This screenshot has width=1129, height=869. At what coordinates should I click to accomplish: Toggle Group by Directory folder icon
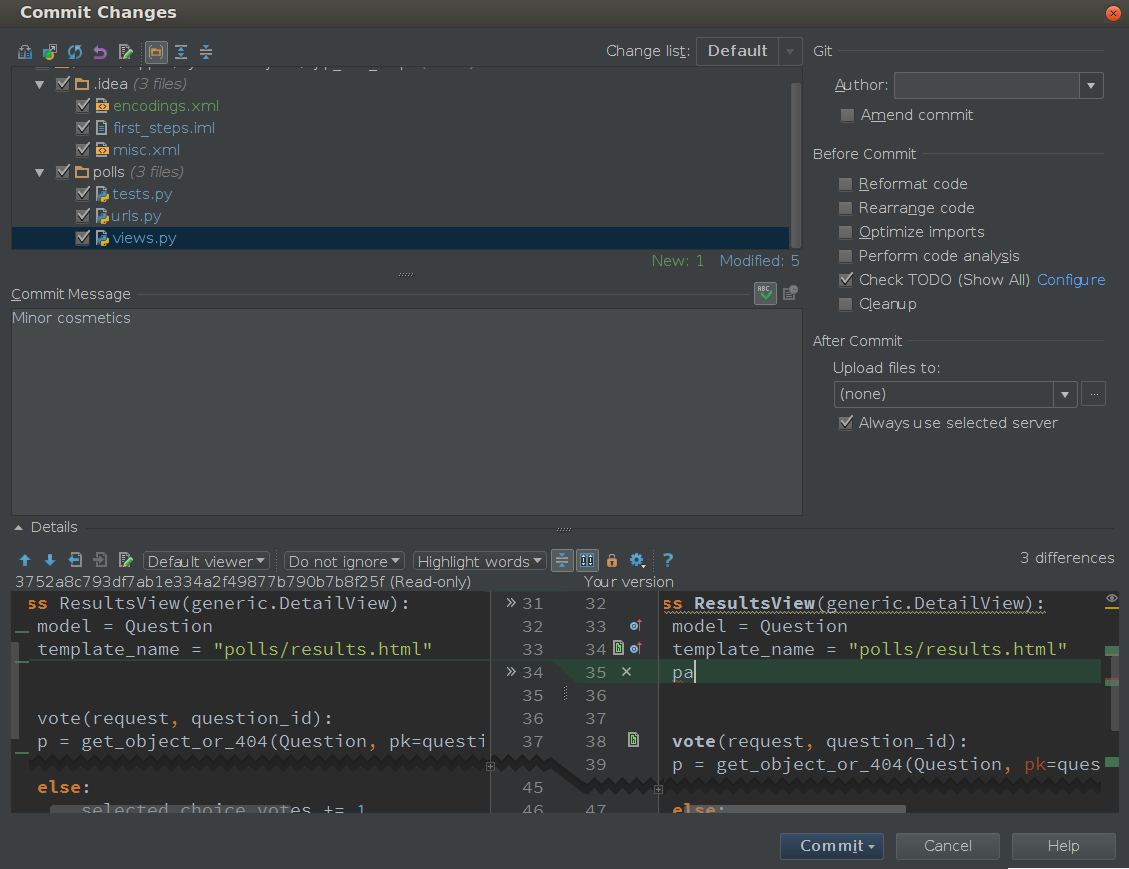pos(156,52)
